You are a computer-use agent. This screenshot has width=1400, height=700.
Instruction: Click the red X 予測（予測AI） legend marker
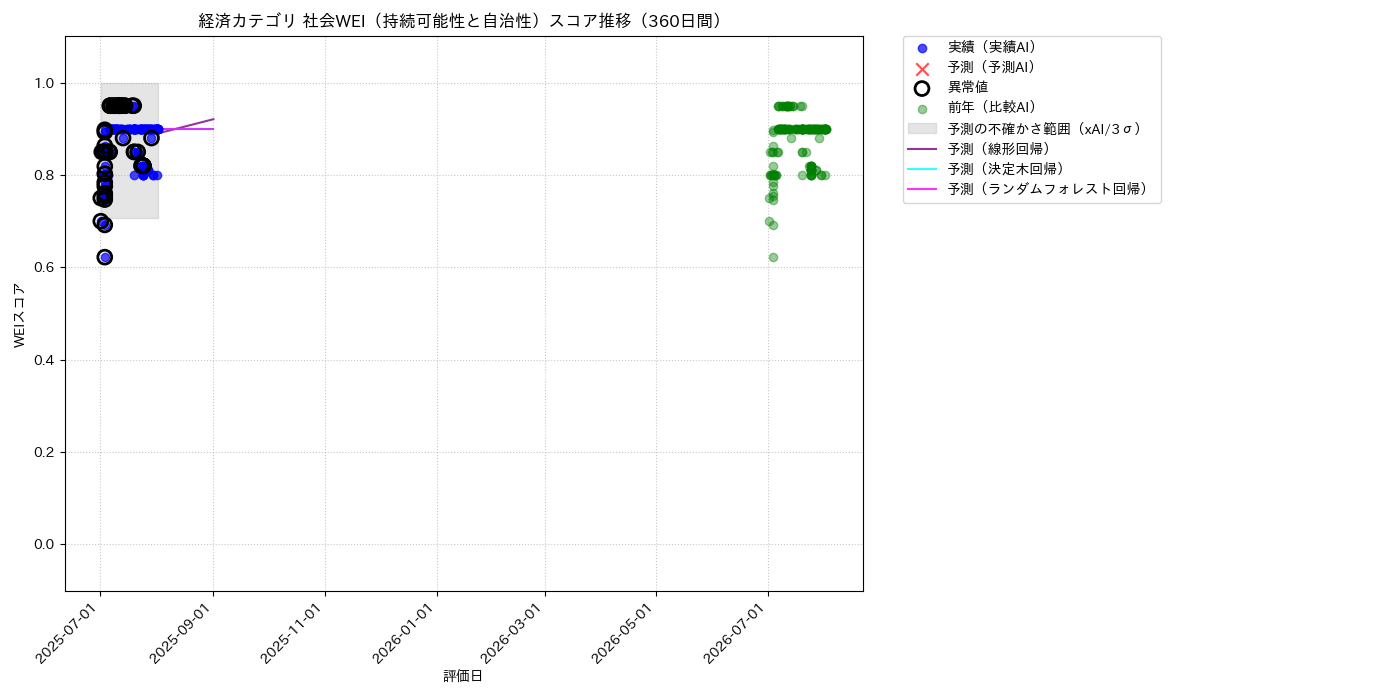922,68
